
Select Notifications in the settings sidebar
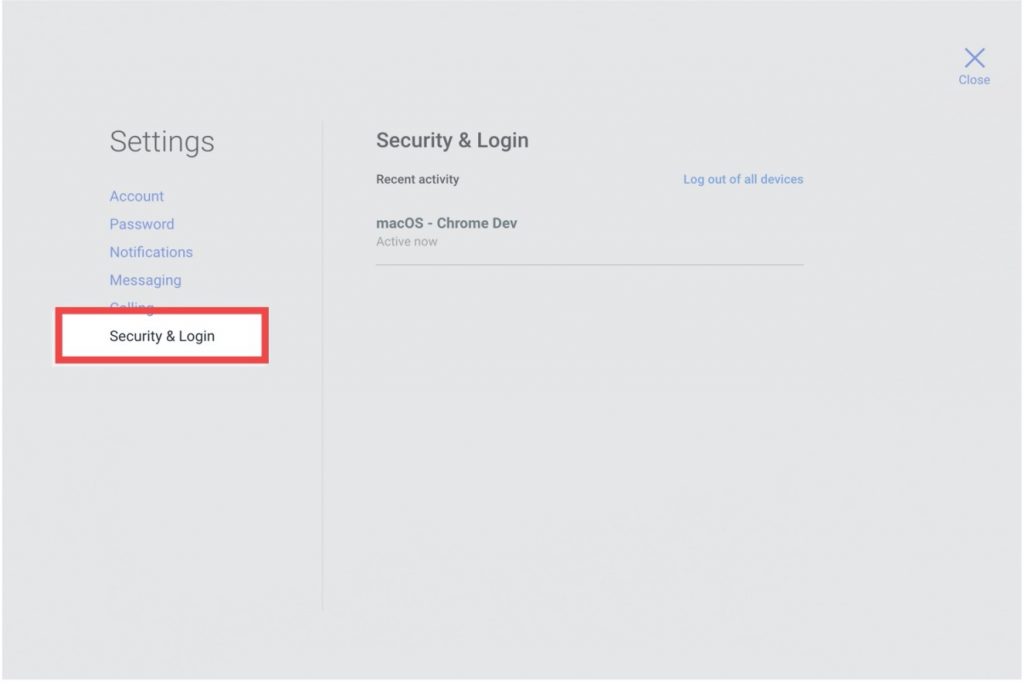151,252
